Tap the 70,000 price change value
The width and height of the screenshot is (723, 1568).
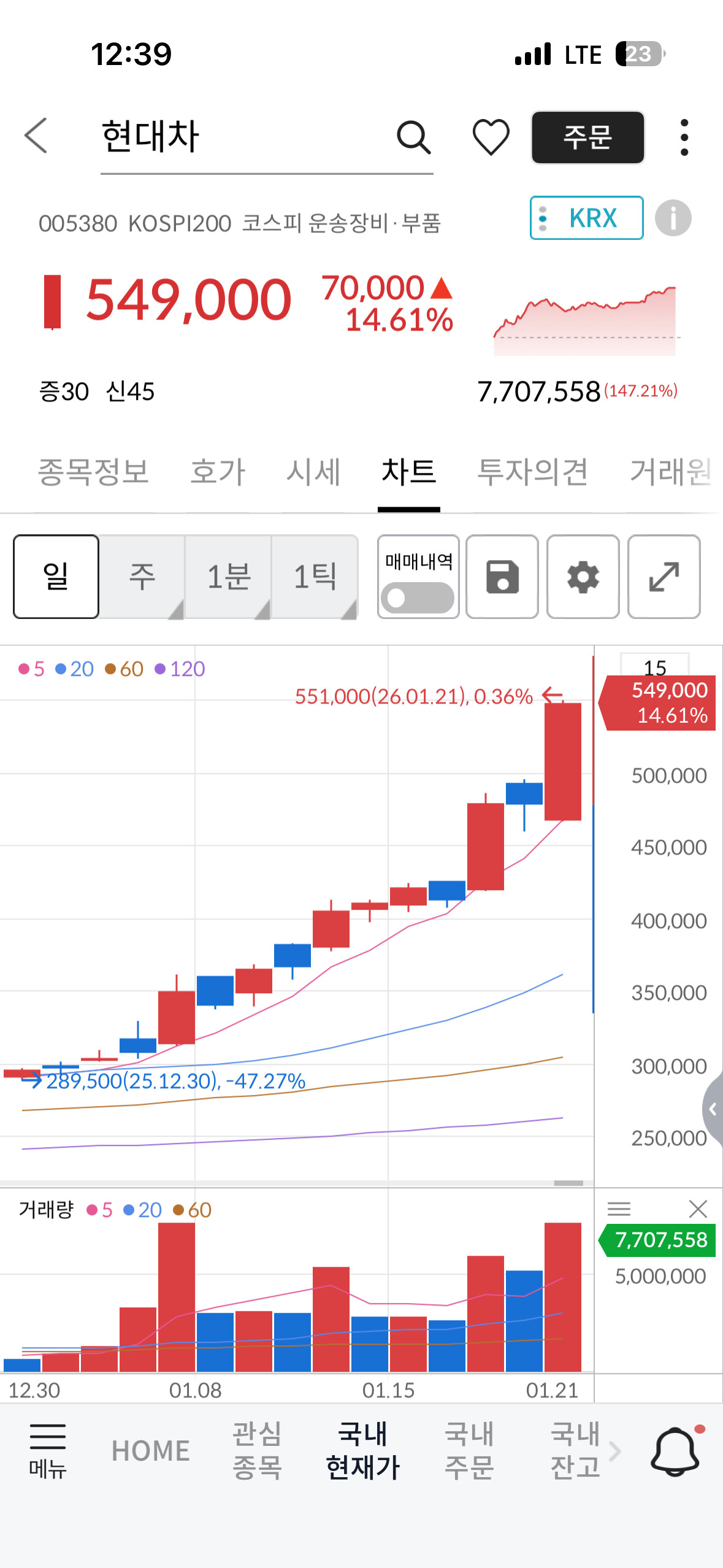(373, 287)
